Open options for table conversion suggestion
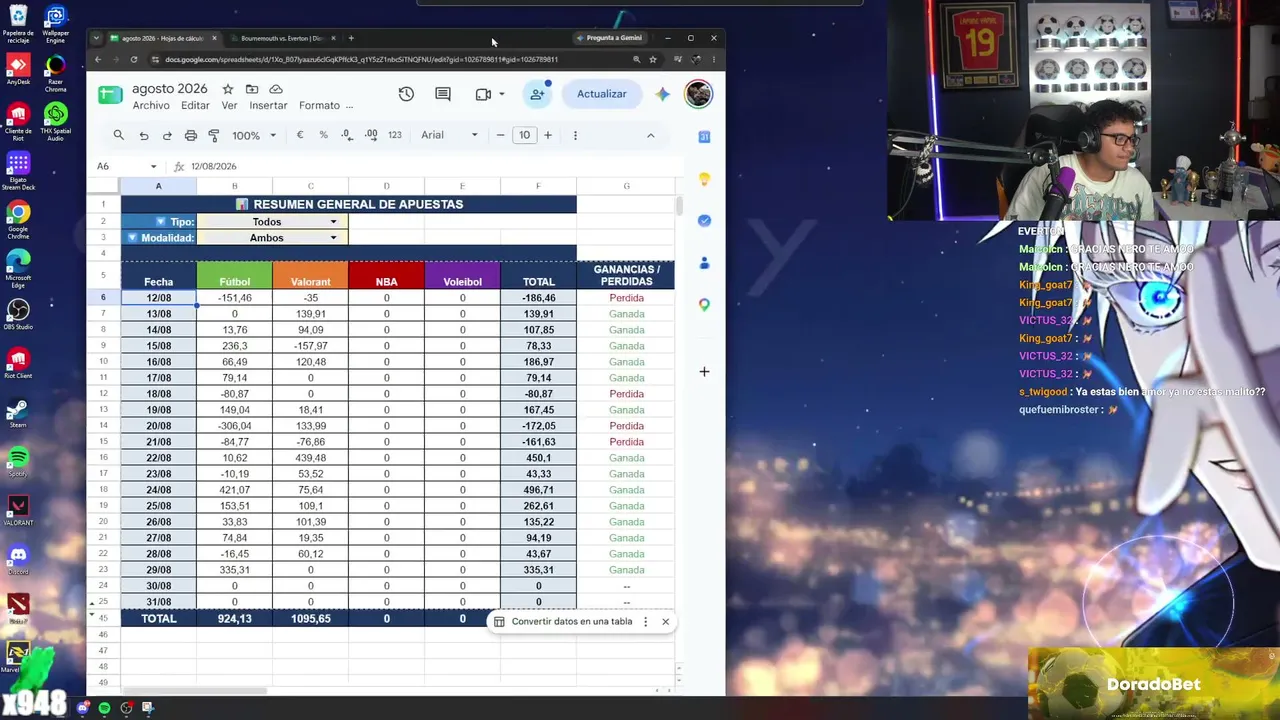The height and width of the screenshot is (720, 1280). 645,622
